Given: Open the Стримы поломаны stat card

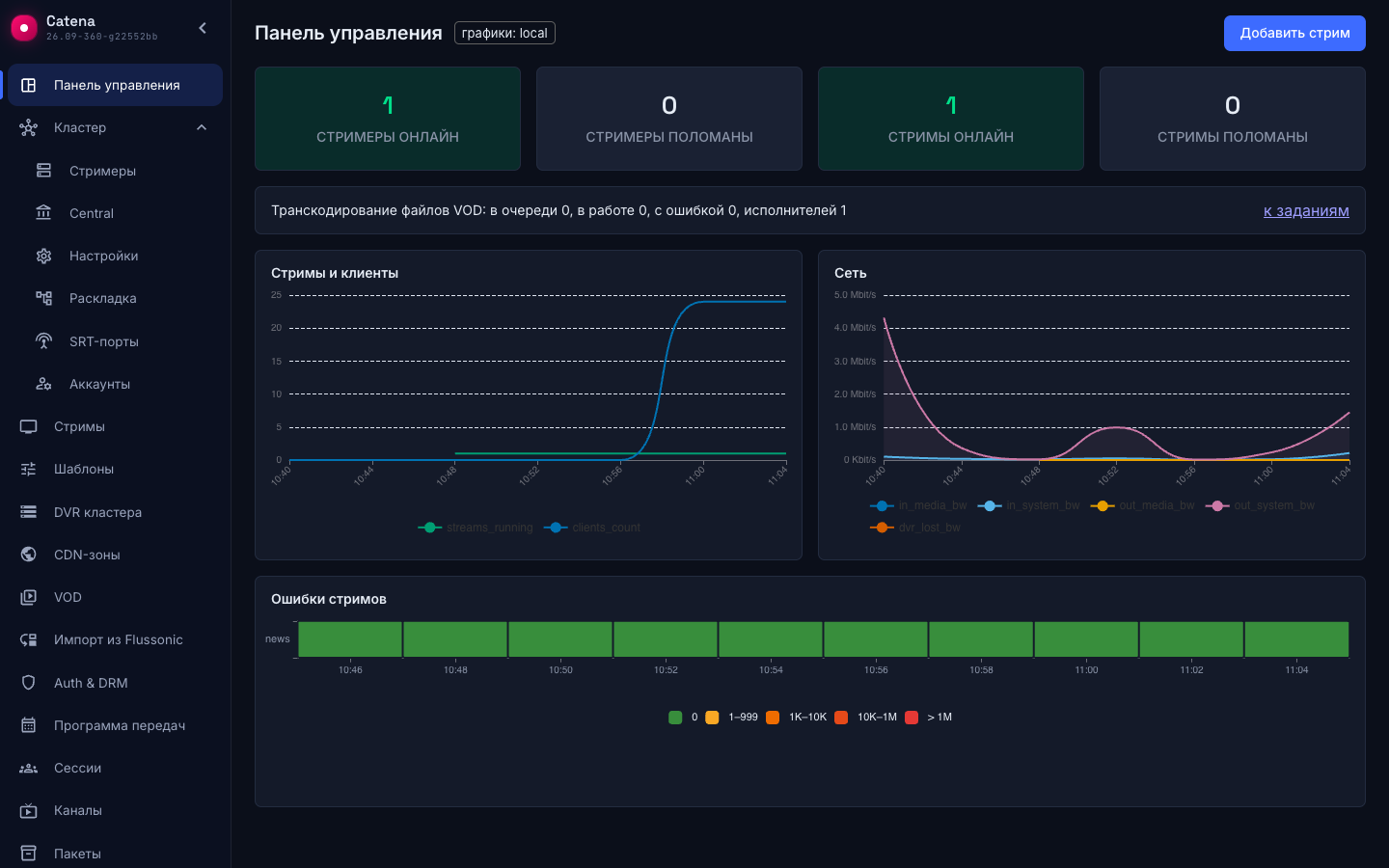Looking at the screenshot, I should 1233,119.
